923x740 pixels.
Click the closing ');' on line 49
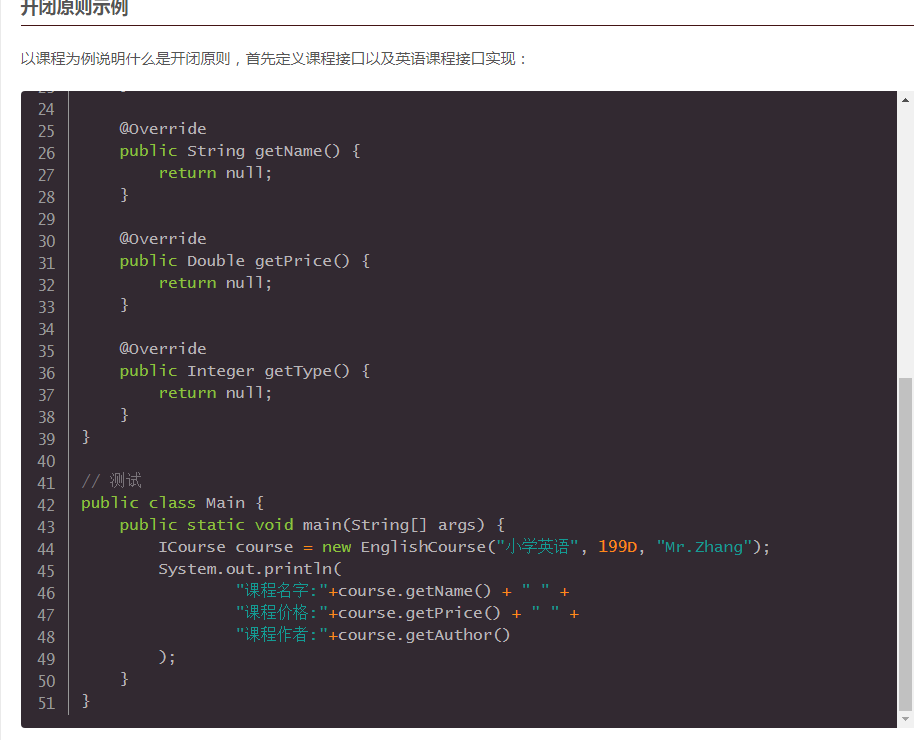click(167, 658)
